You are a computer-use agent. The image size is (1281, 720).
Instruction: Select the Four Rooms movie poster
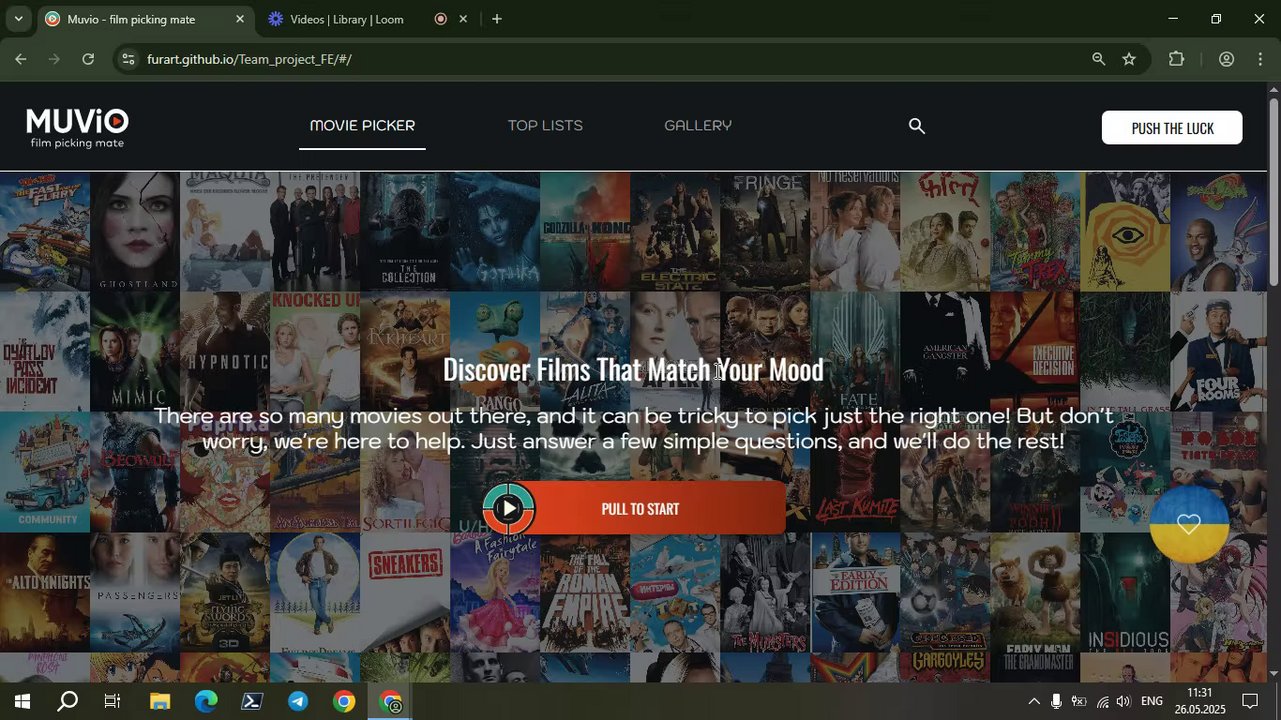[x=1219, y=352]
